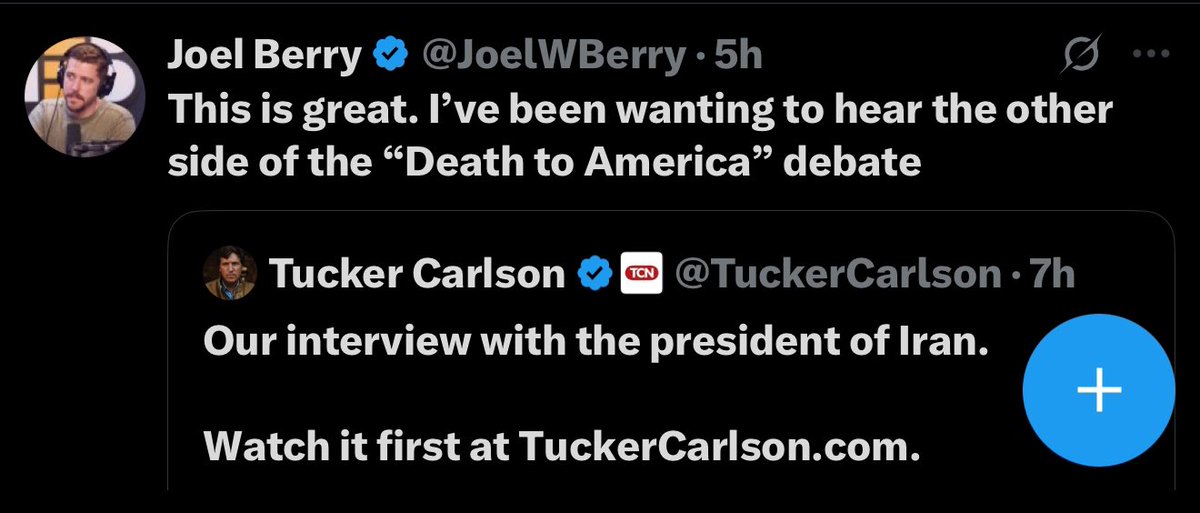Image resolution: width=1200 pixels, height=513 pixels.
Task: Click the "Watch it first at TuckerCarlson.com" line
Action: point(561,445)
